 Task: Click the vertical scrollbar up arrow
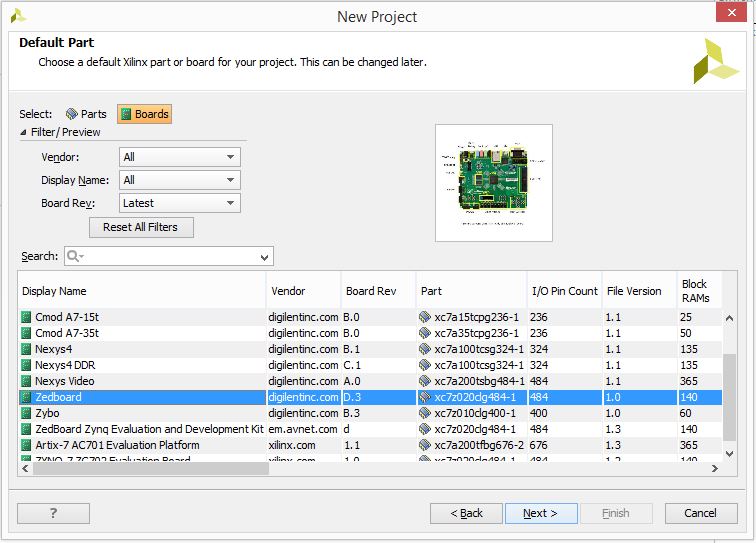coord(729,318)
